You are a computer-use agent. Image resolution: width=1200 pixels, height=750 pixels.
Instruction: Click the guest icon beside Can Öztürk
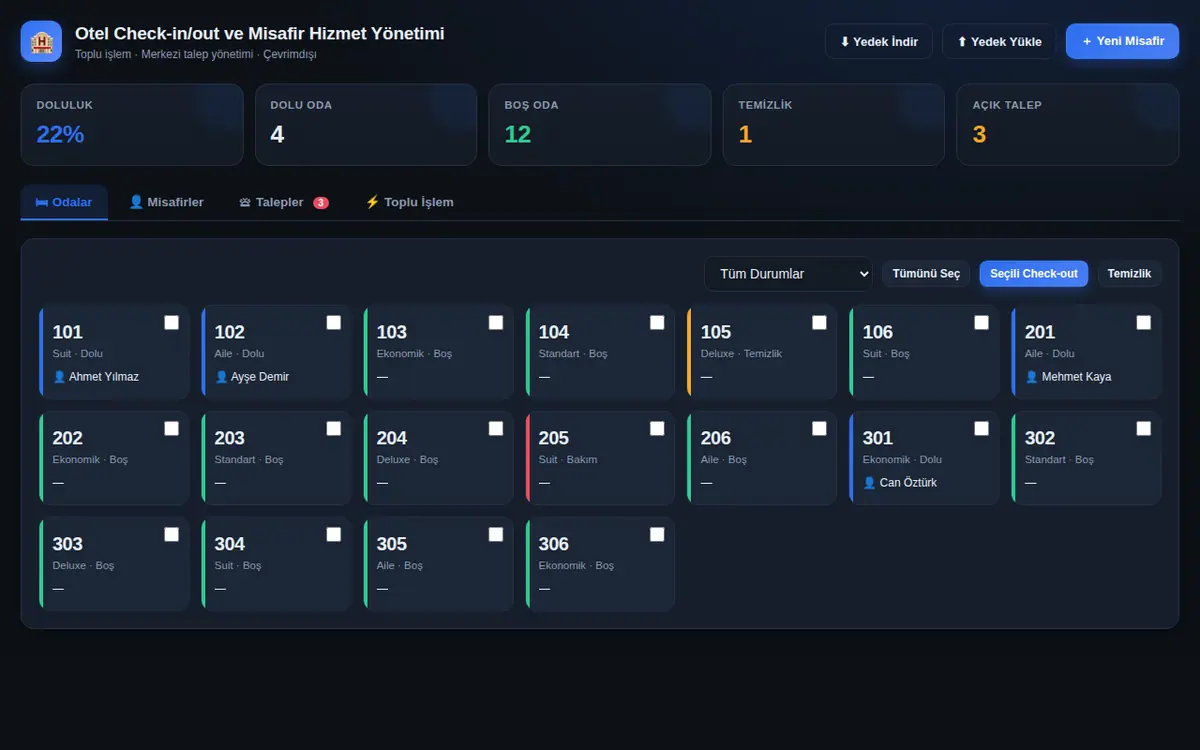click(x=869, y=483)
